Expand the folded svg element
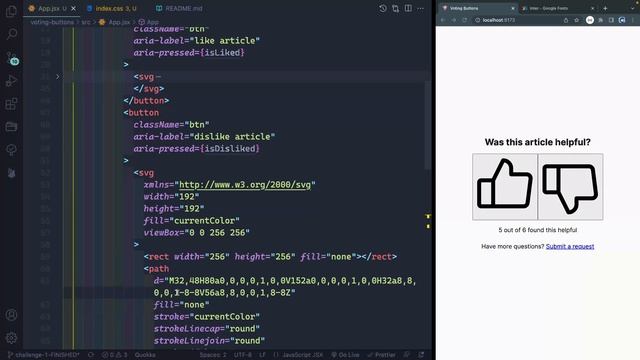Screen dimensions: 640x360 58,77
